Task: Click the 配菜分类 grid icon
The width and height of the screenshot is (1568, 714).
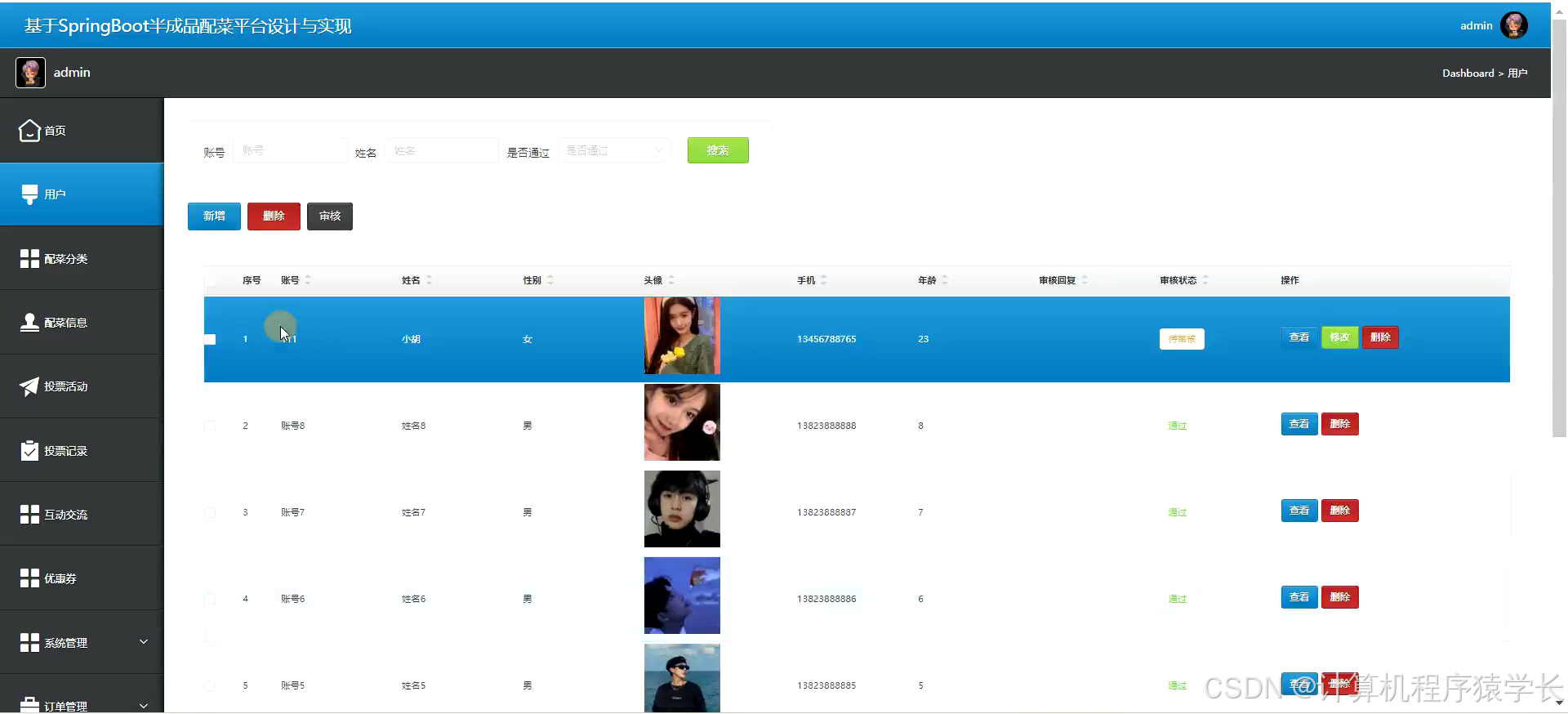Action: coord(29,259)
